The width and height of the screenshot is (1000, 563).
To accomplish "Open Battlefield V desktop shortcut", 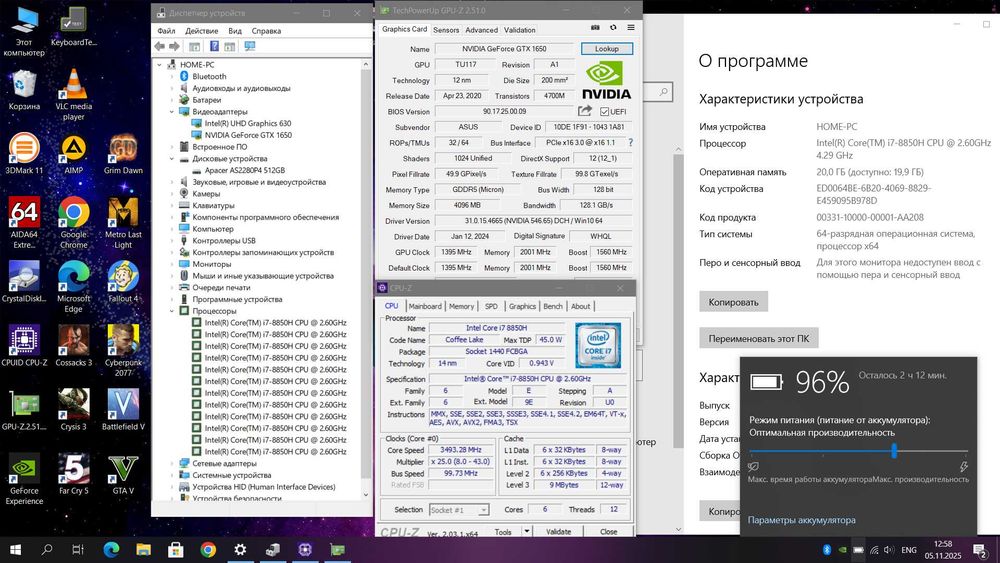I will 123,410.
